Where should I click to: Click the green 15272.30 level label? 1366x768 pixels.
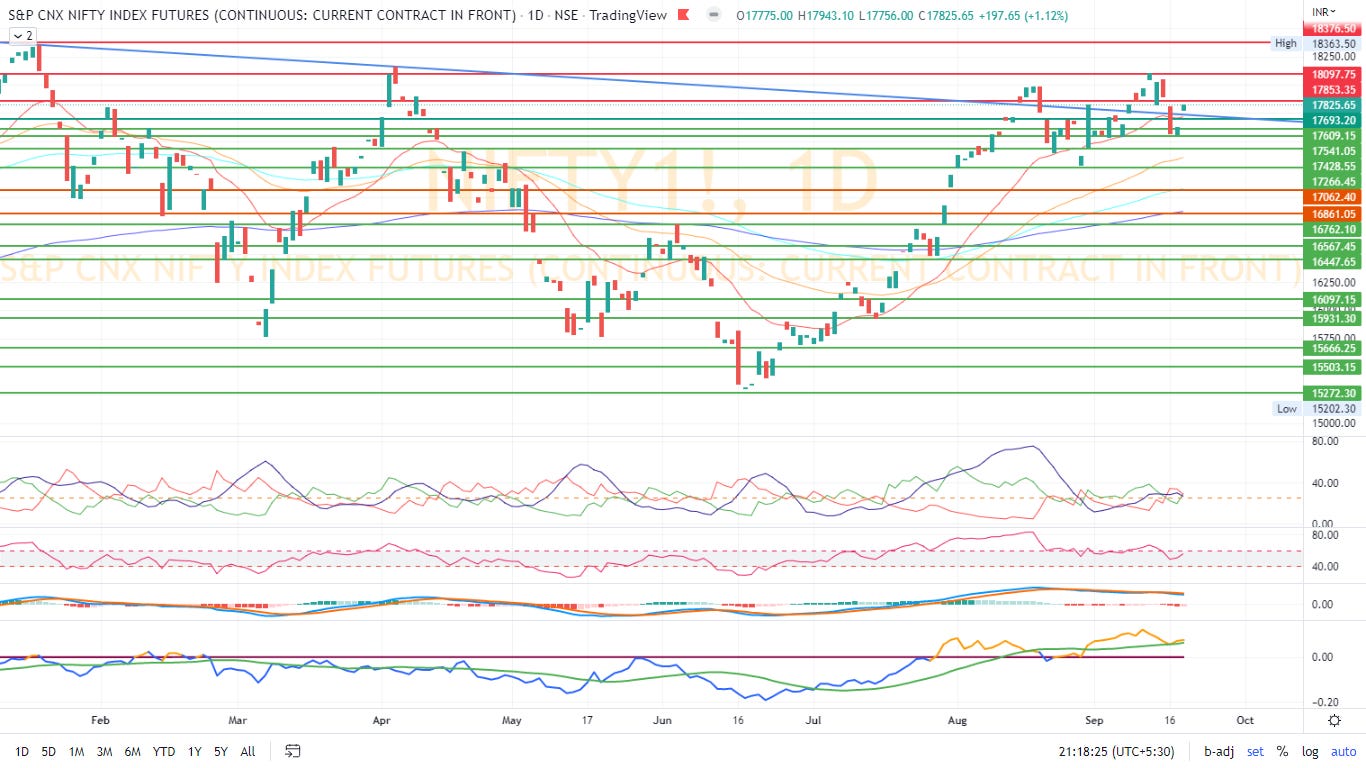[x=1334, y=393]
